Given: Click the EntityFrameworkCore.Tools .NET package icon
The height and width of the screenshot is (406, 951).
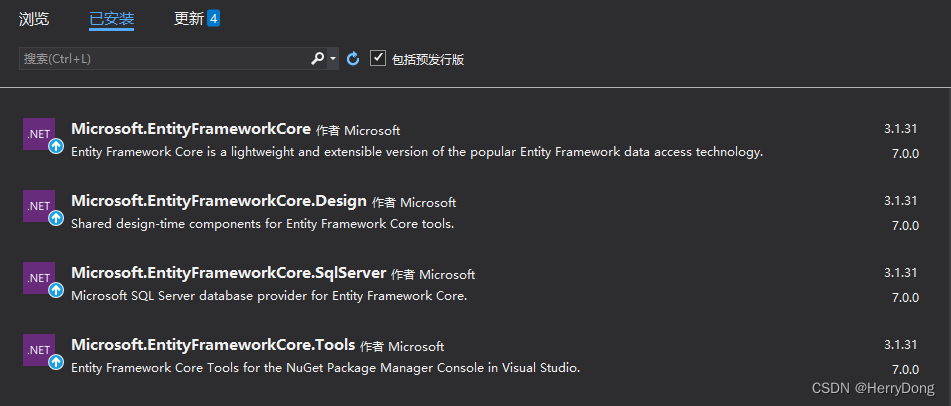Looking at the screenshot, I should 39,350.
